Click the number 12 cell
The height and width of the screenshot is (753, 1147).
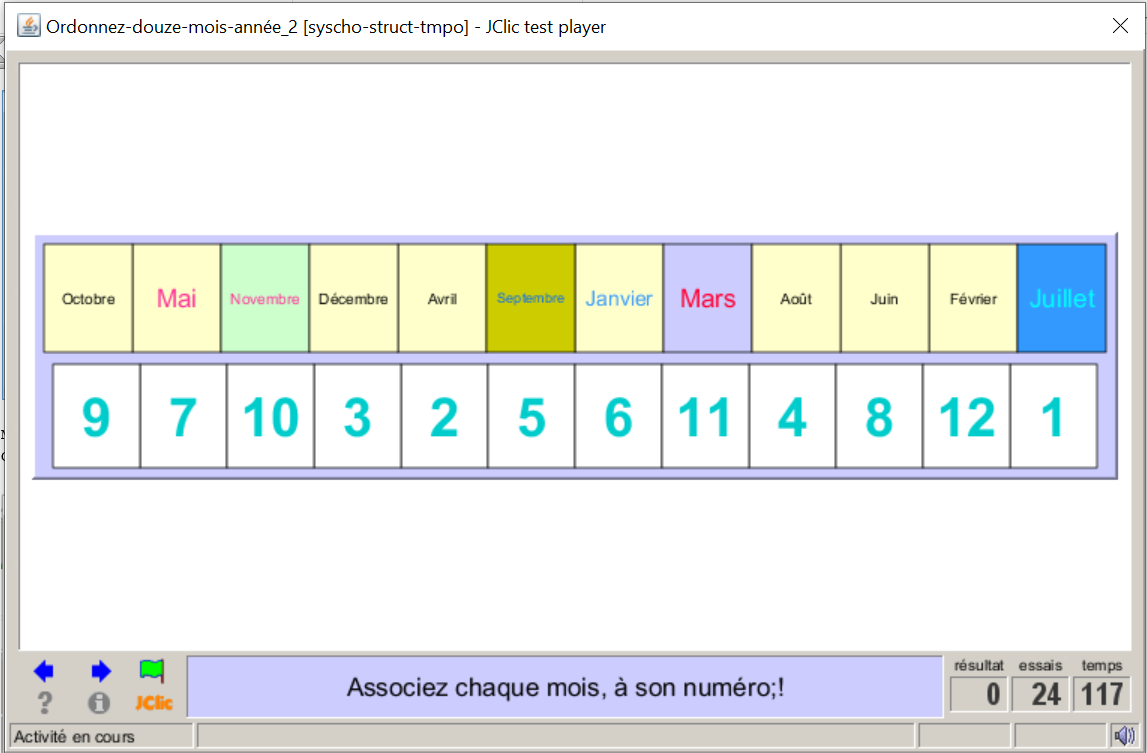pos(966,416)
